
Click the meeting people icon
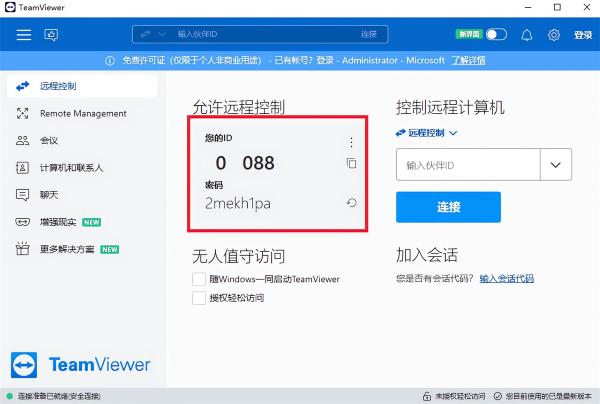(23, 140)
